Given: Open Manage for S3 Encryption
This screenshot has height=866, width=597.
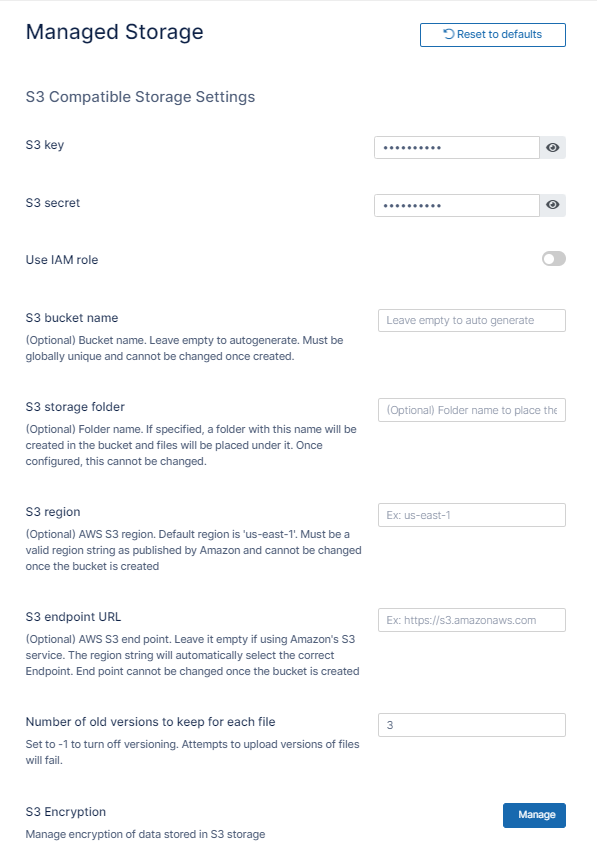Looking at the screenshot, I should pos(534,815).
